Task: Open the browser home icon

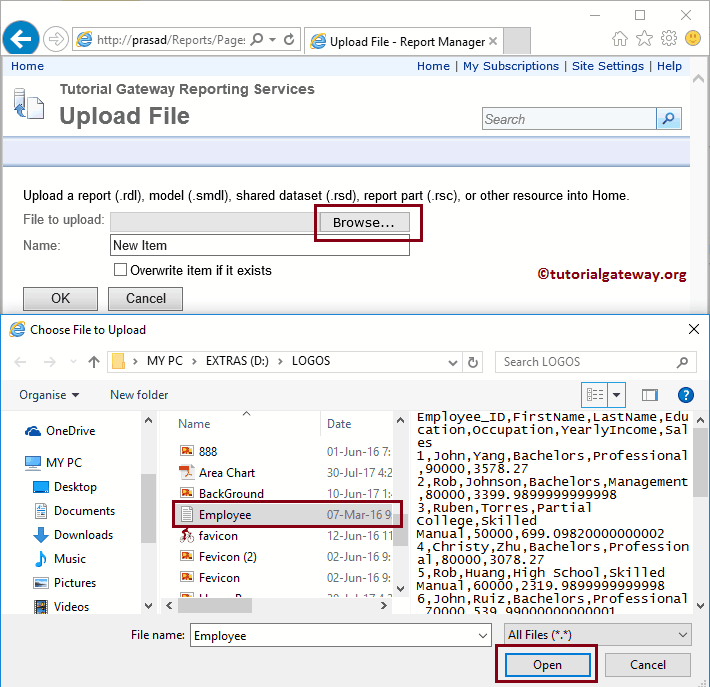Action: point(620,38)
